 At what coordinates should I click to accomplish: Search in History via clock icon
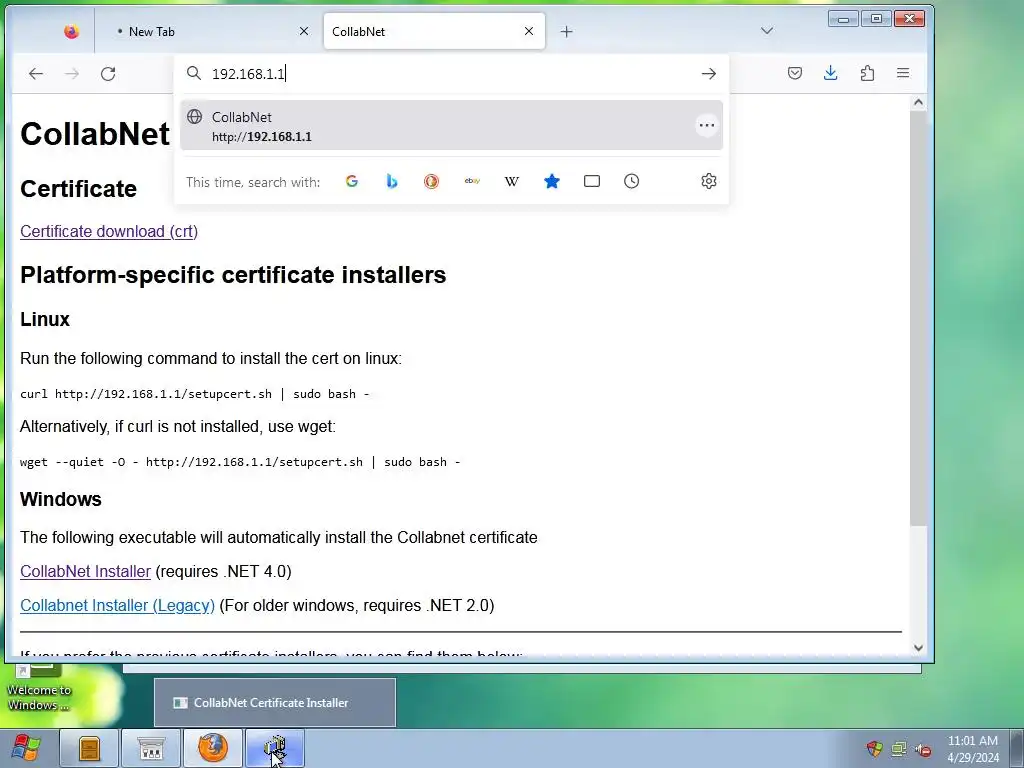(632, 182)
